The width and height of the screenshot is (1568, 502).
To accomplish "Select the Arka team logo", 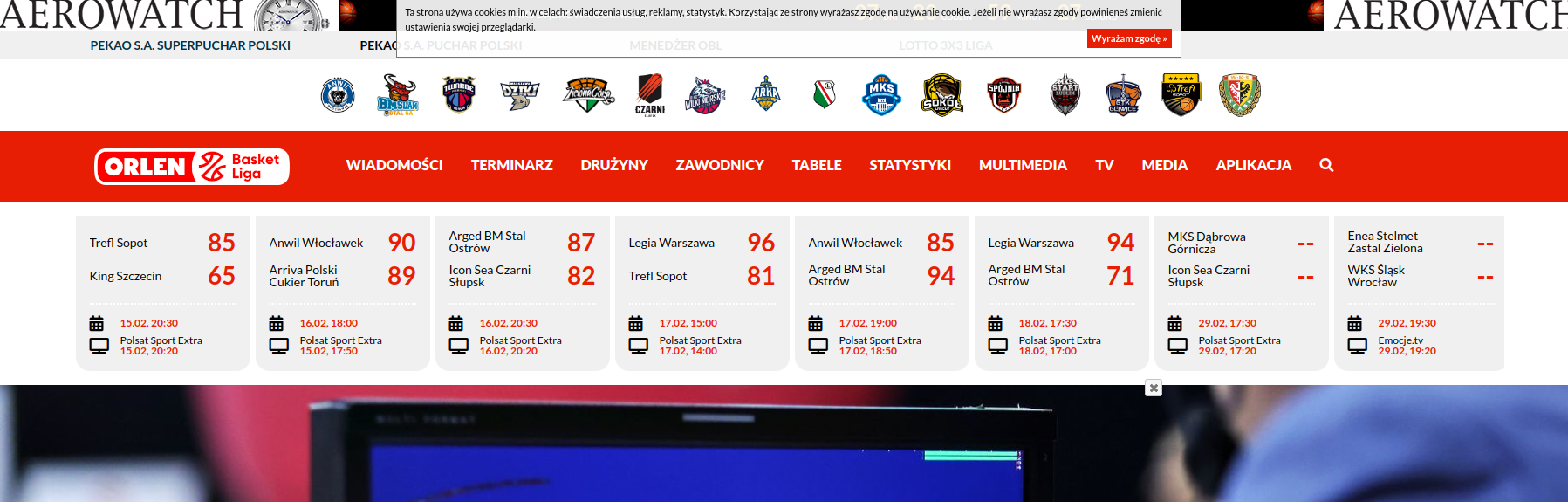I will 765,94.
